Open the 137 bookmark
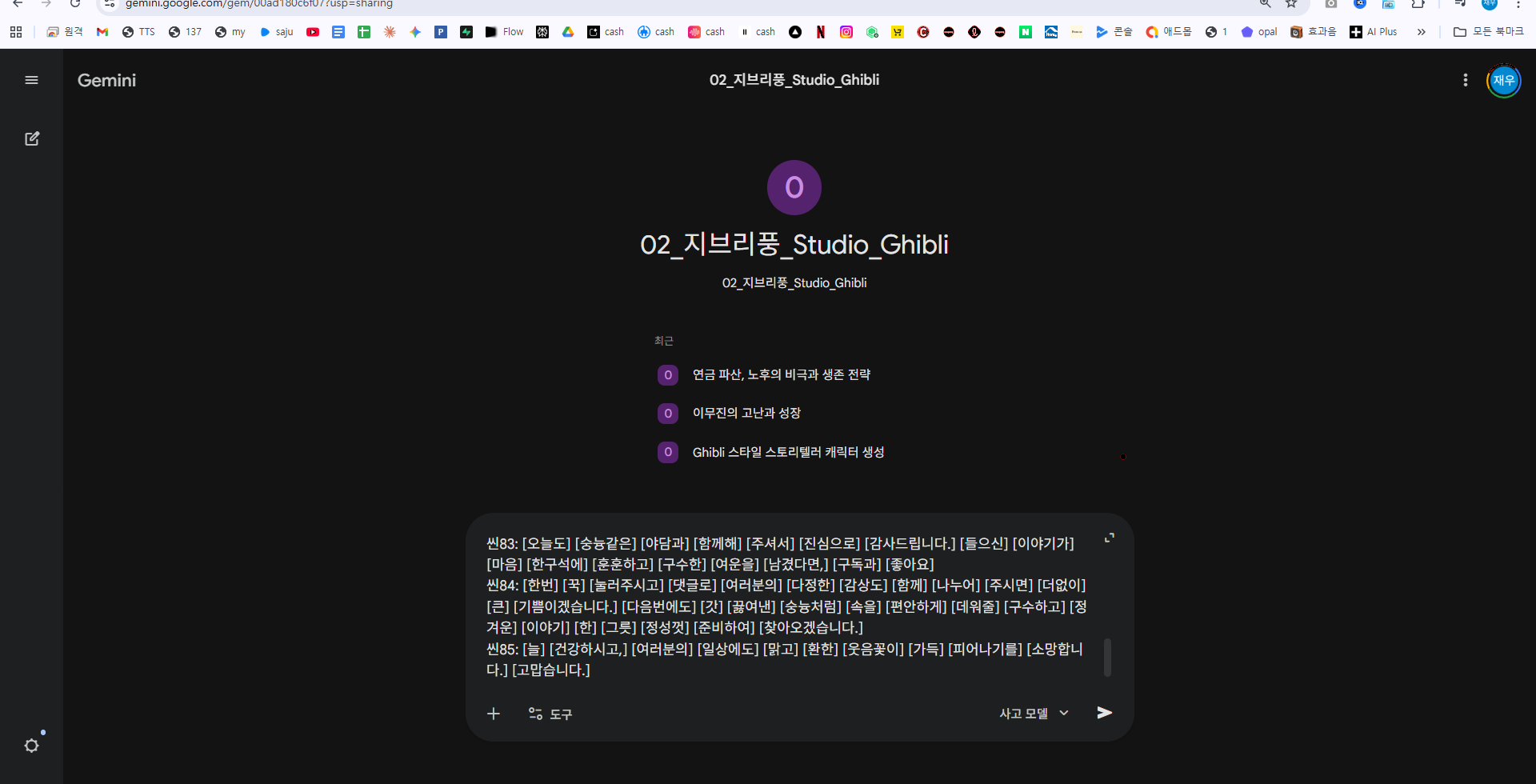 point(185,32)
